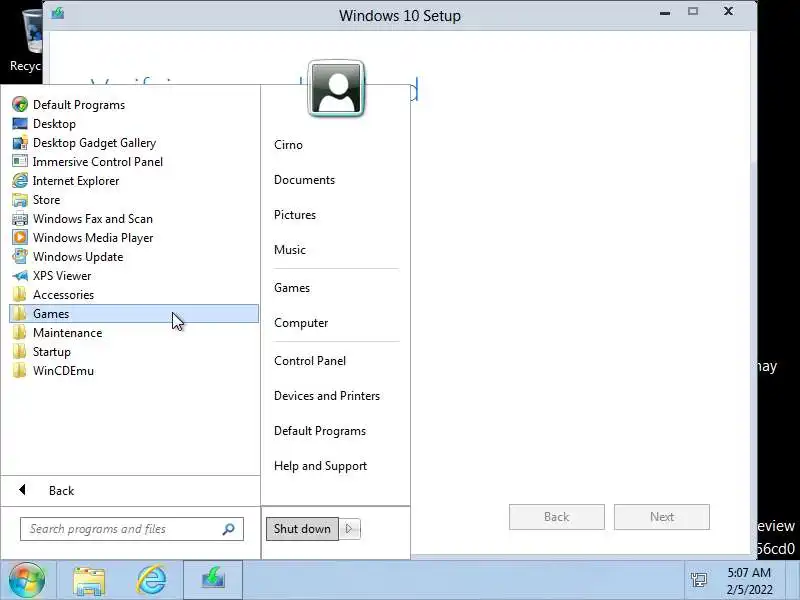Click the Windows 10 Setup title bar icon
800x600 pixels.
pos(58,13)
